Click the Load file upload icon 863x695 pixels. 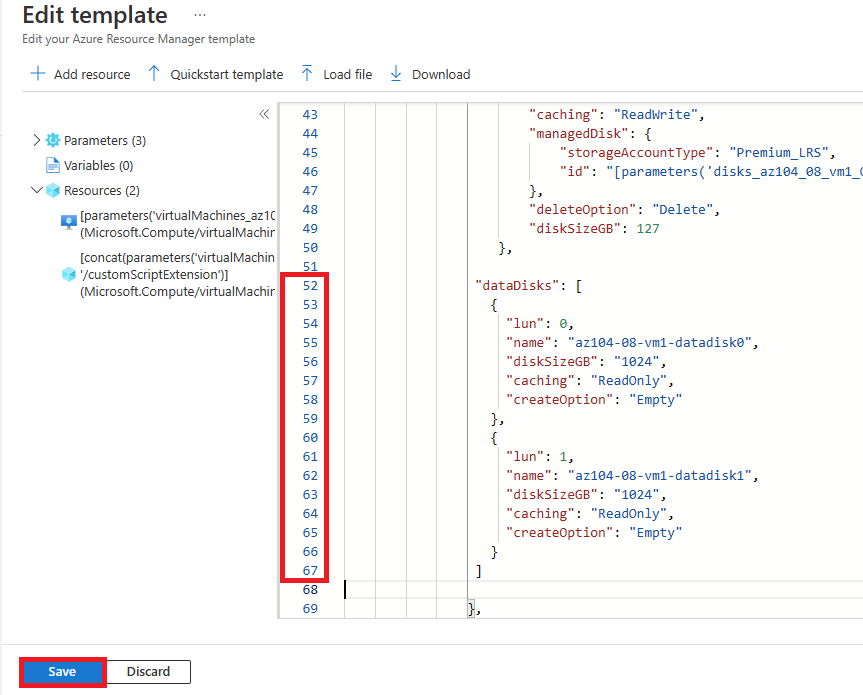pyautogui.click(x=307, y=74)
